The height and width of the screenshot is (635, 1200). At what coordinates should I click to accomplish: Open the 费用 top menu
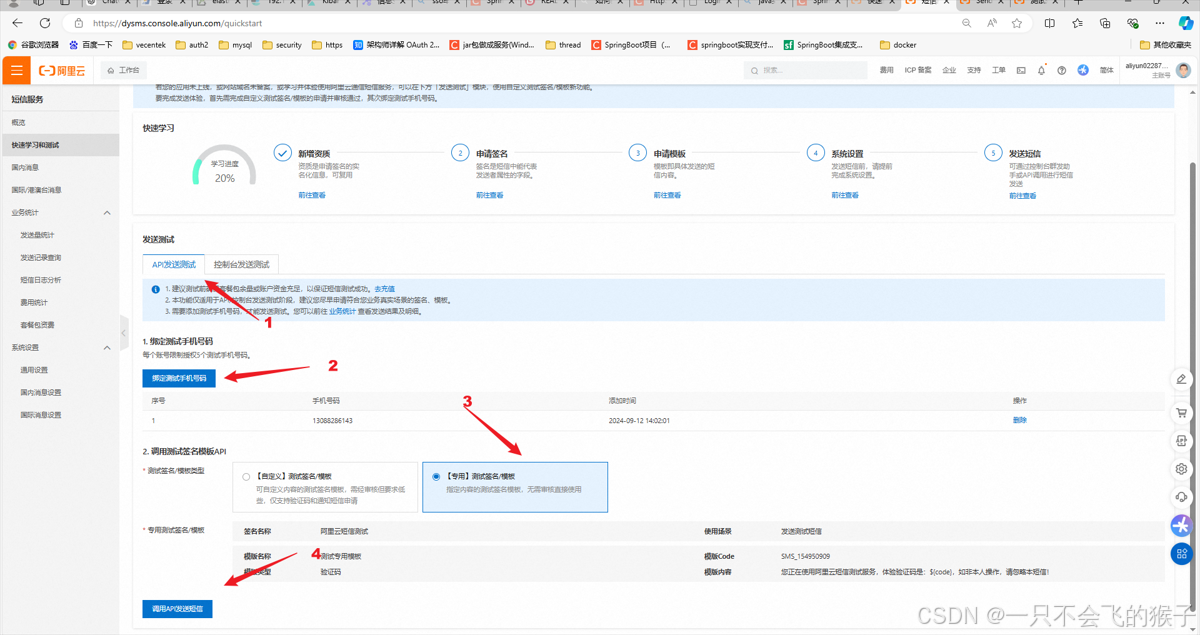tap(886, 70)
